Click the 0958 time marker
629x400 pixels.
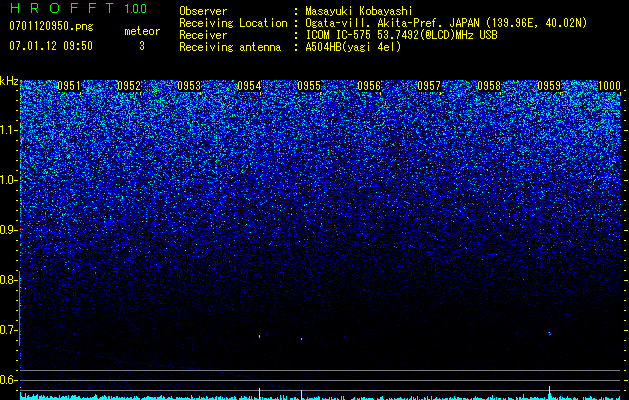[489, 86]
